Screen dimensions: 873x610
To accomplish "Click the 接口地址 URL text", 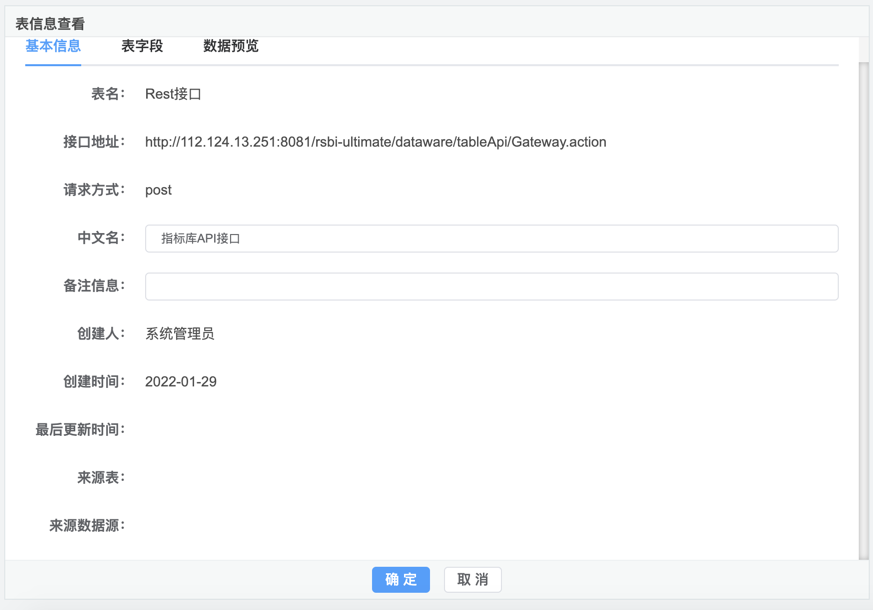I will pyautogui.click(x=375, y=142).
